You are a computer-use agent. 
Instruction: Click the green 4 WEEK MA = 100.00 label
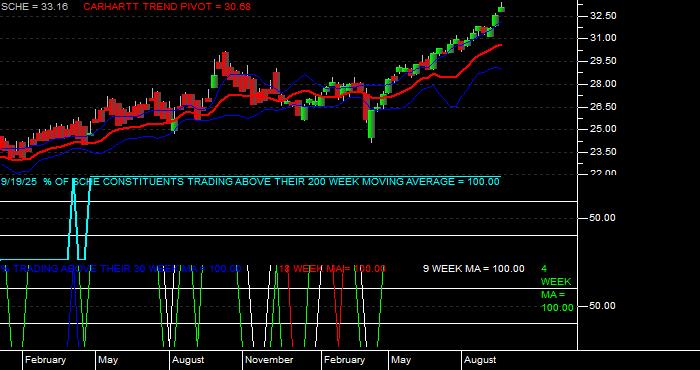pos(557,288)
